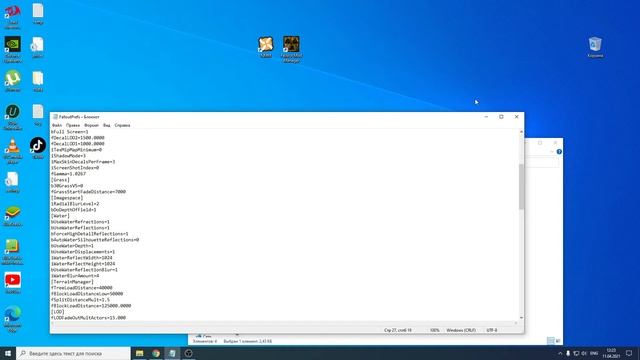Click the taskbar search box
The image size is (640, 360).
[x=73, y=353]
